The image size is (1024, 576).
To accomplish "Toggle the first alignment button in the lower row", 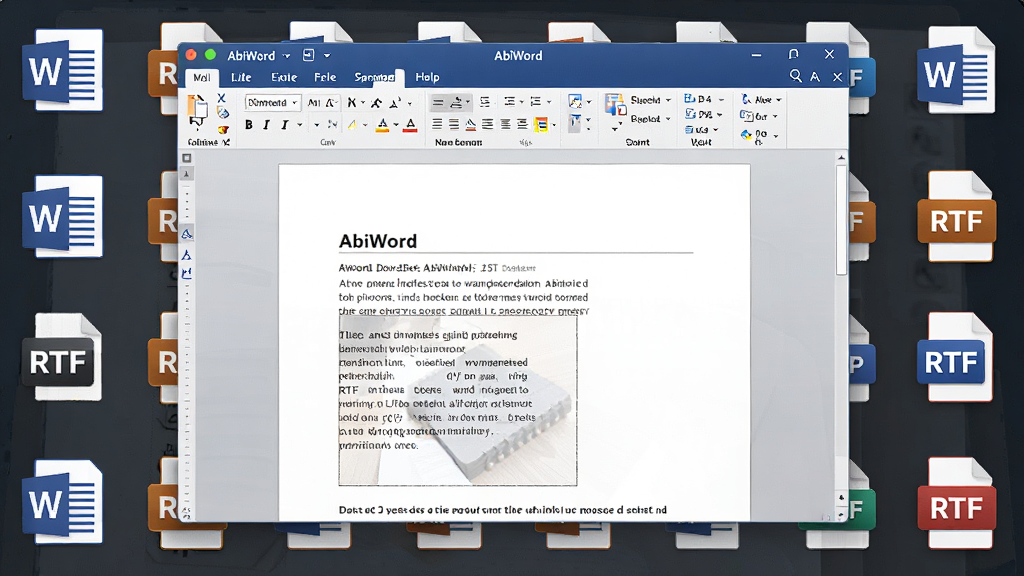I will coord(437,124).
